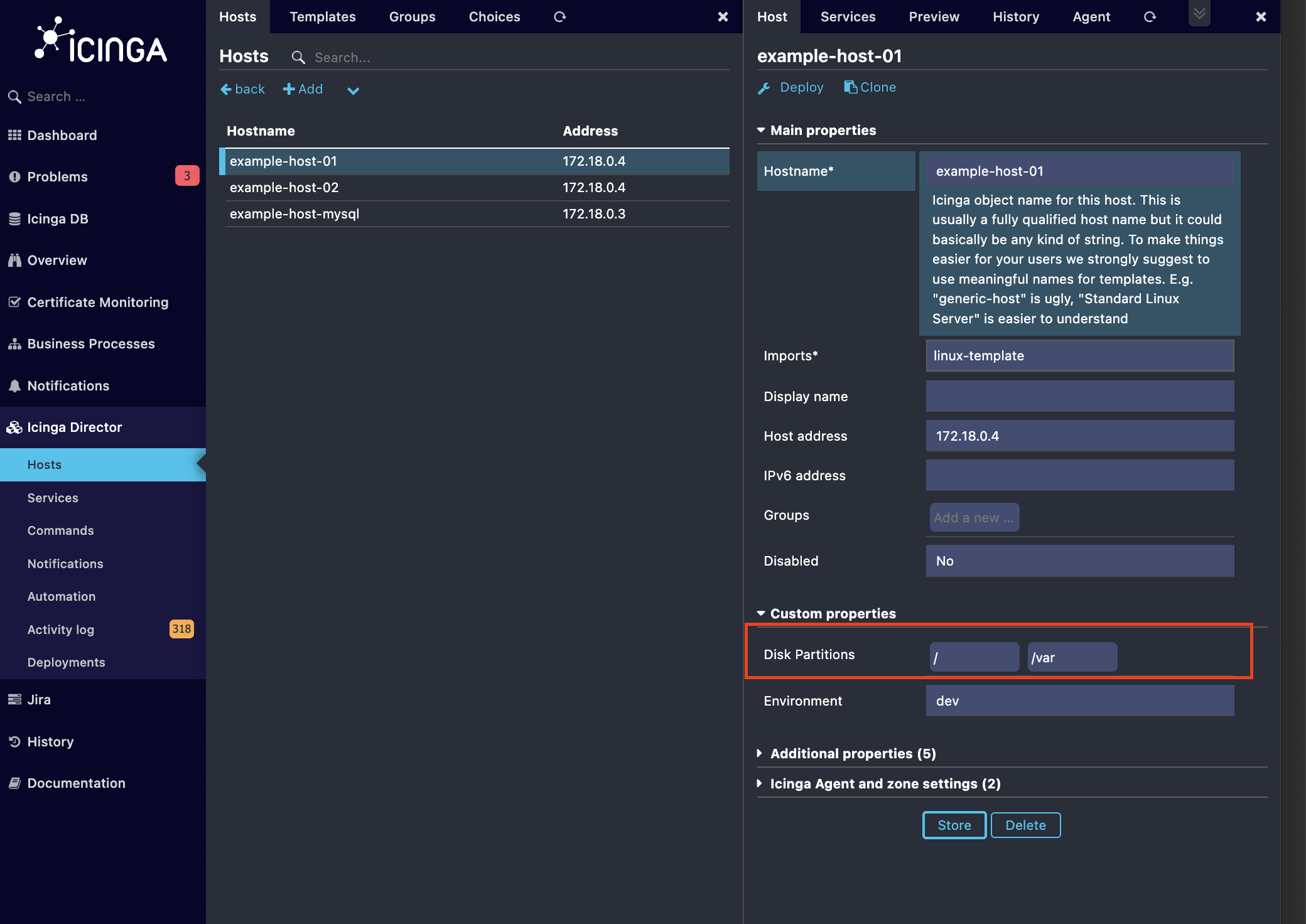
Task: Switch to the Templates tab
Action: click(323, 17)
